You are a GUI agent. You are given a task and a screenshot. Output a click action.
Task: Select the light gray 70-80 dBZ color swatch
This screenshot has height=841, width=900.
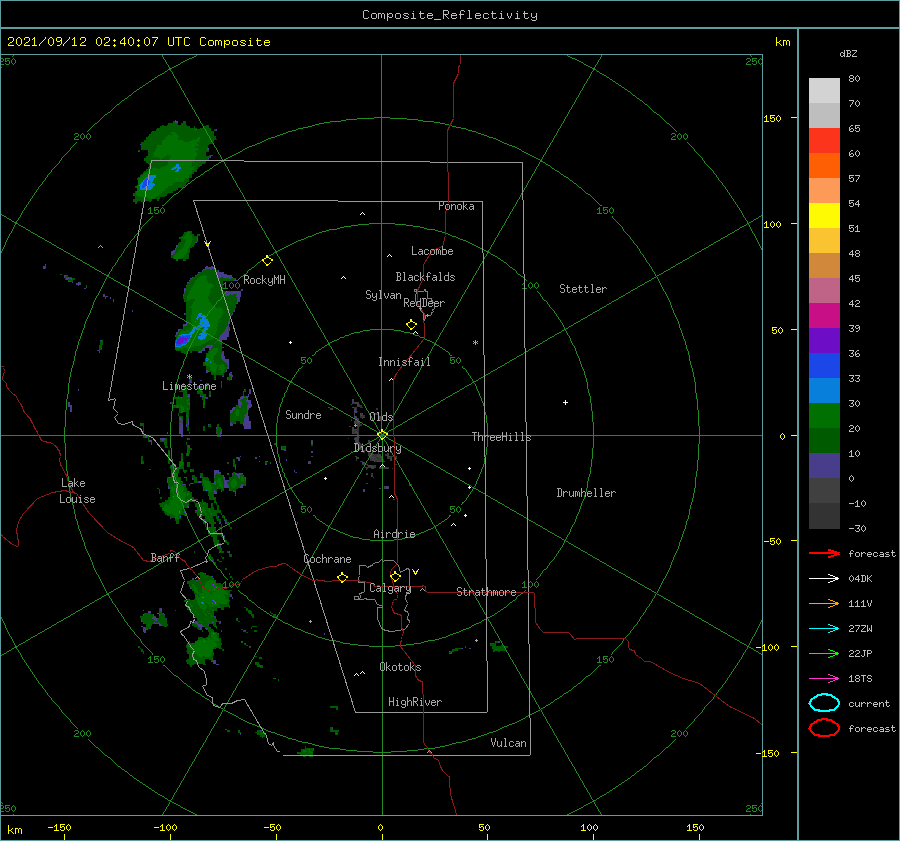824,91
